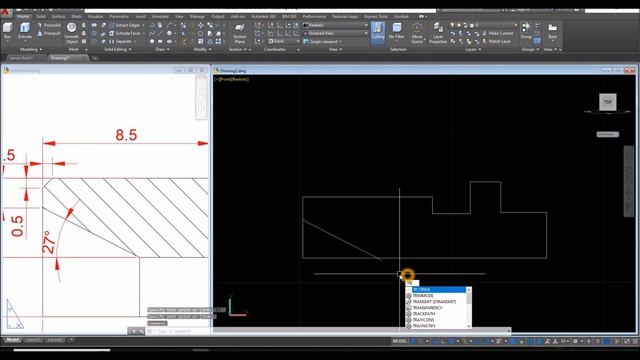Switch to the Mesh ribbon tab
The width and height of the screenshot is (640, 360).
[x=76, y=16]
